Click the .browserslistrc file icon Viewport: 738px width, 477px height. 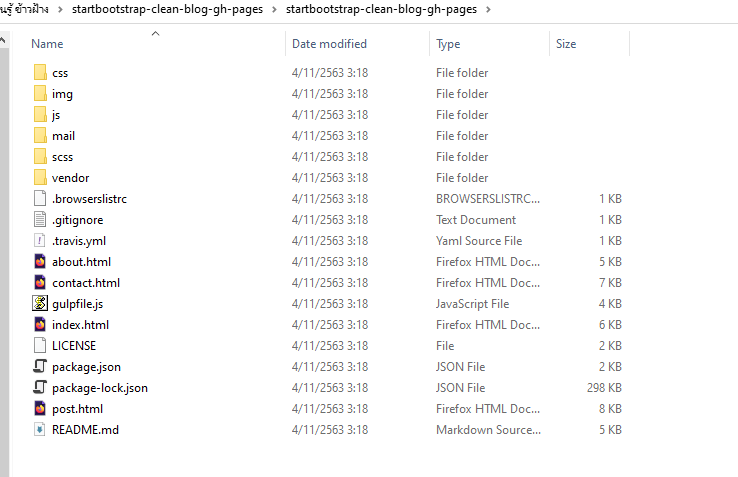(40, 199)
